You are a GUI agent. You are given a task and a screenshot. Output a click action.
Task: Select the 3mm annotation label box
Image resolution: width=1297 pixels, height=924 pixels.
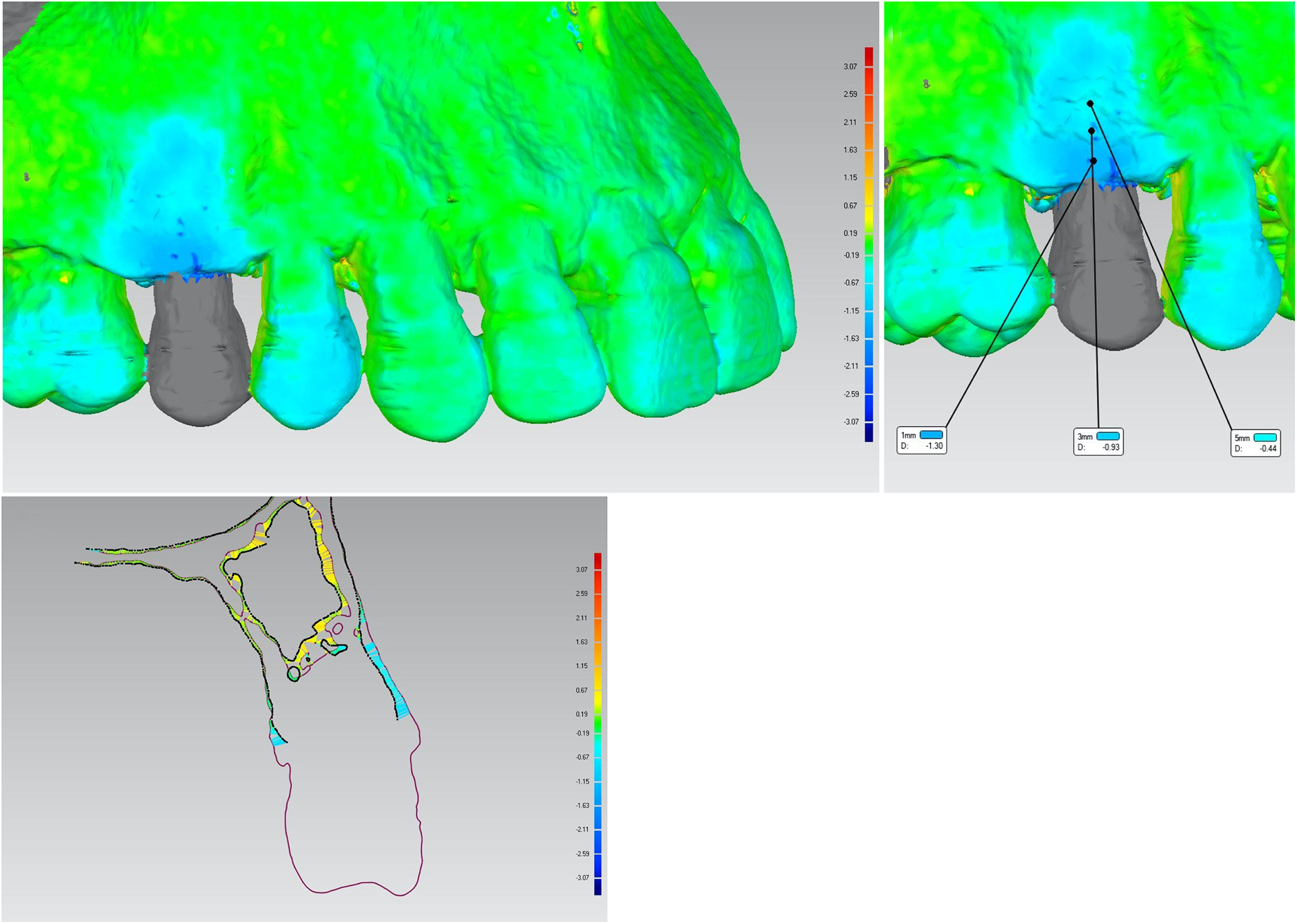coord(1098,442)
